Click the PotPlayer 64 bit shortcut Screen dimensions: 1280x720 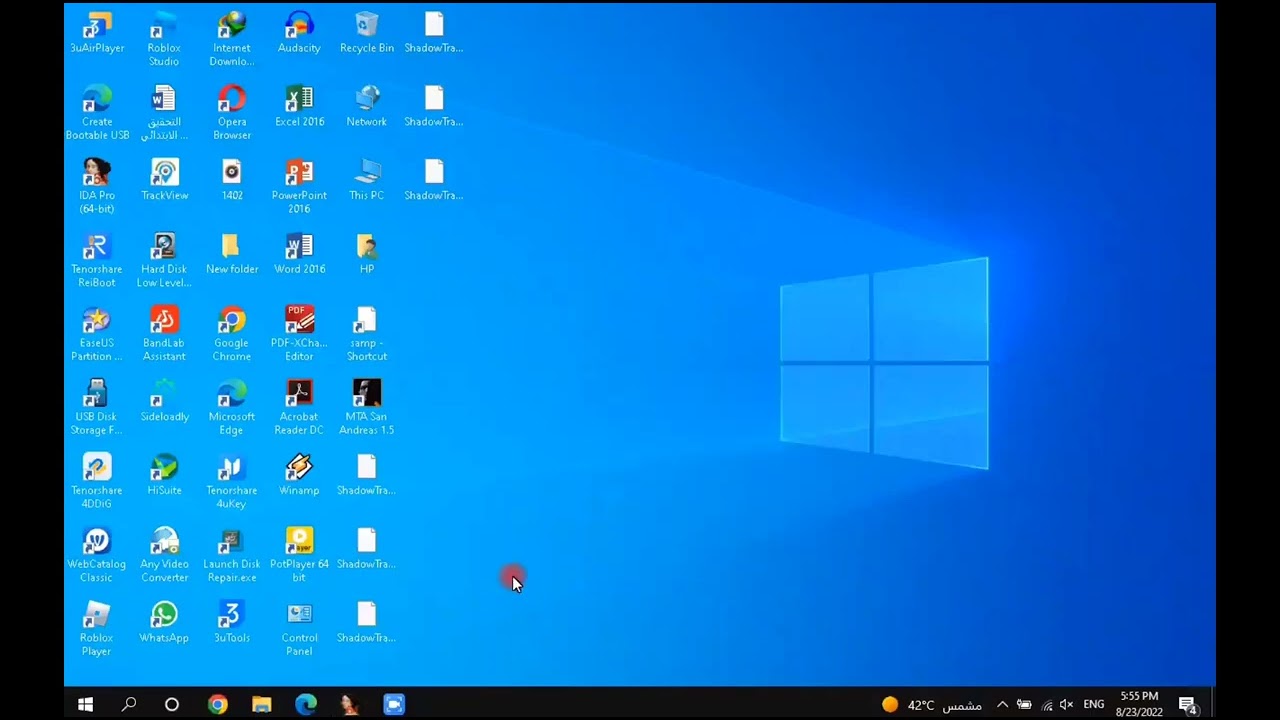[x=299, y=557]
